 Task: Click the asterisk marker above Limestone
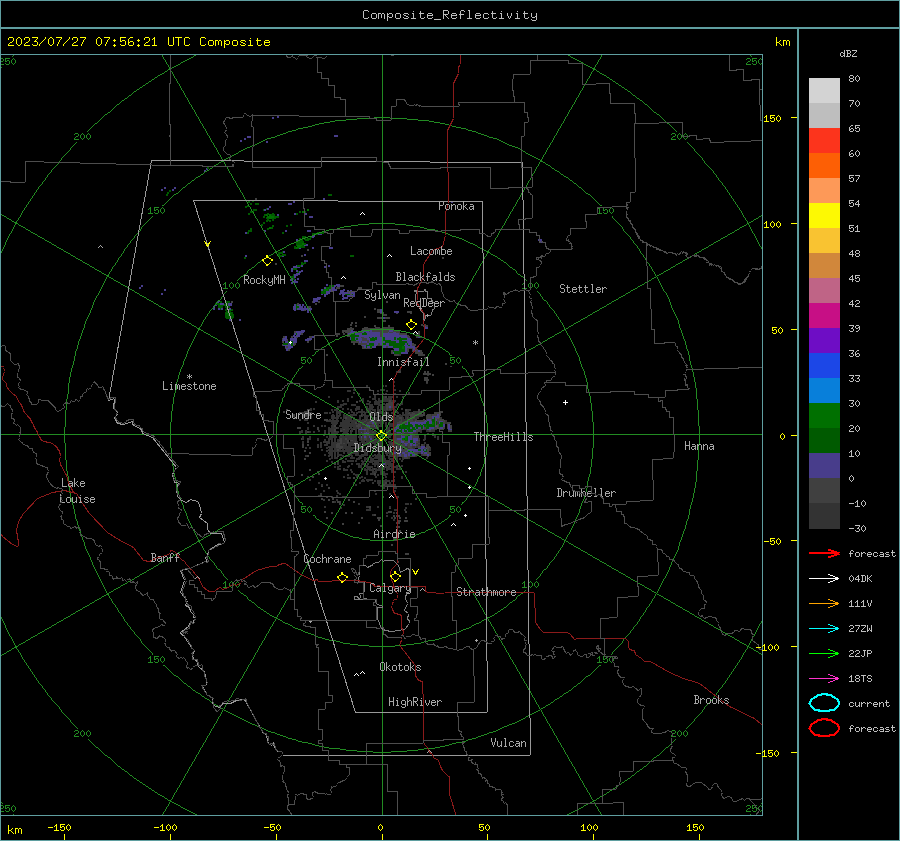tap(189, 377)
